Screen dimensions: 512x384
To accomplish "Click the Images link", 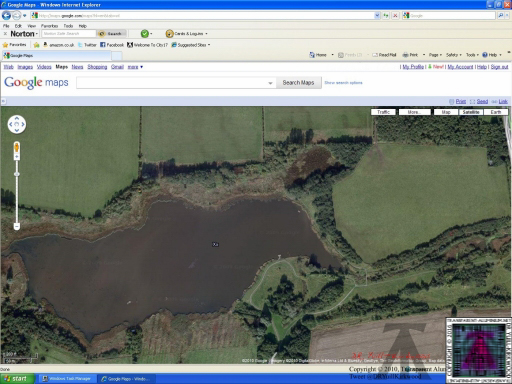I will [x=25, y=67].
